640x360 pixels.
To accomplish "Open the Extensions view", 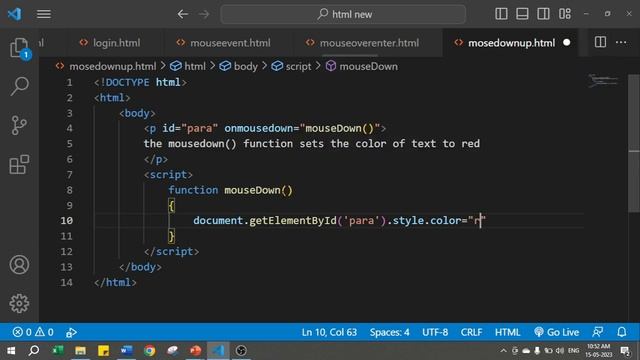I will point(19,164).
